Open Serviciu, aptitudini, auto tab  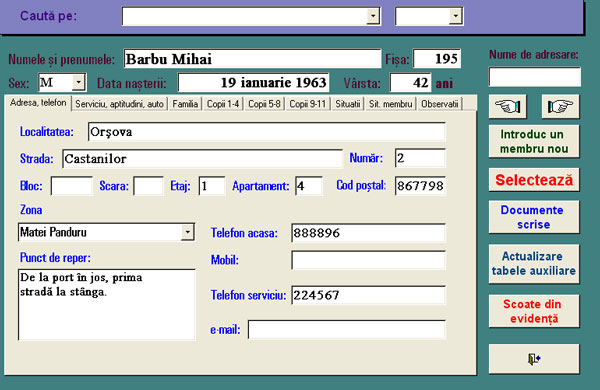pos(119,104)
